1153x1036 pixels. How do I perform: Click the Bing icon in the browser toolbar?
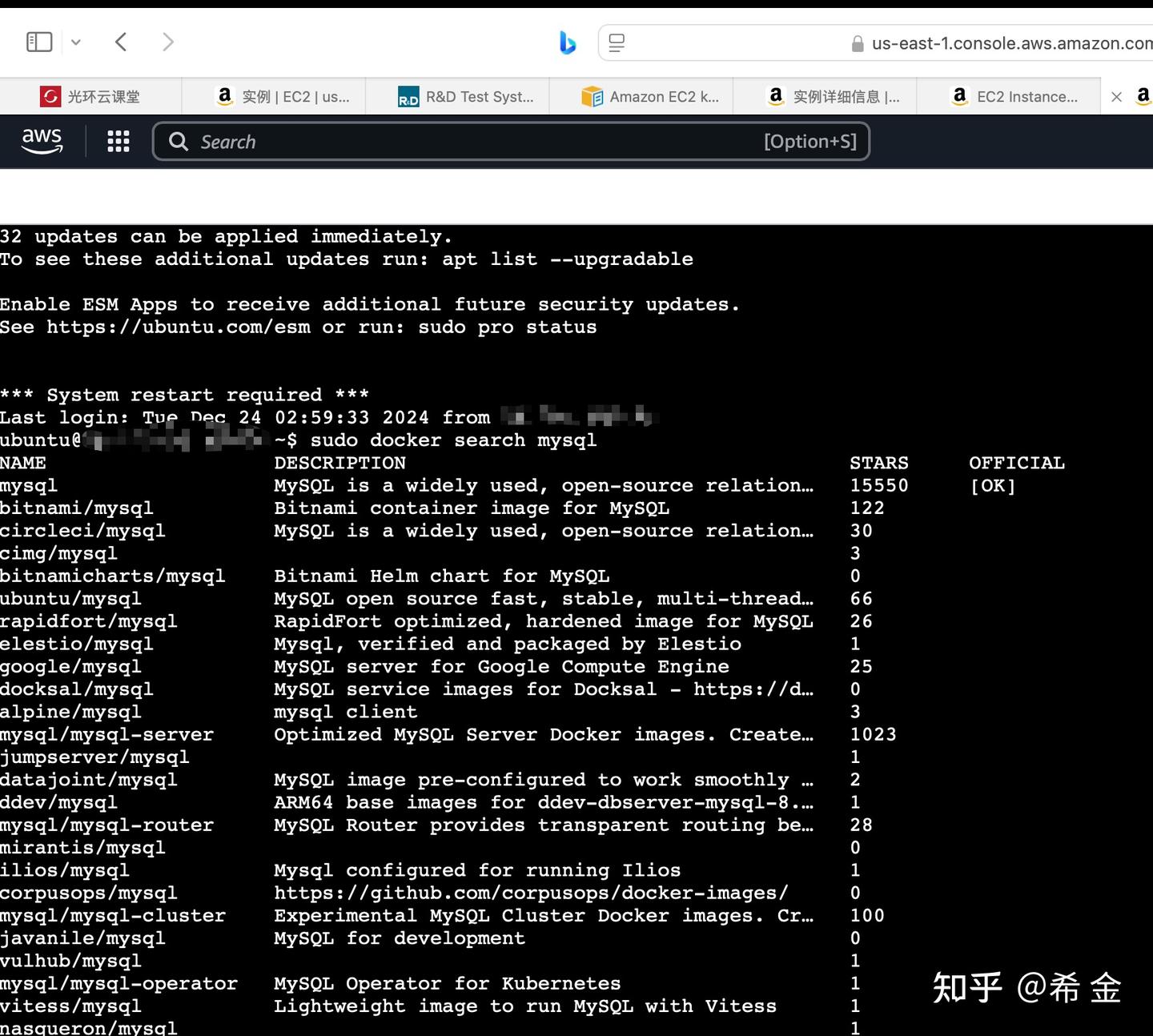click(568, 44)
